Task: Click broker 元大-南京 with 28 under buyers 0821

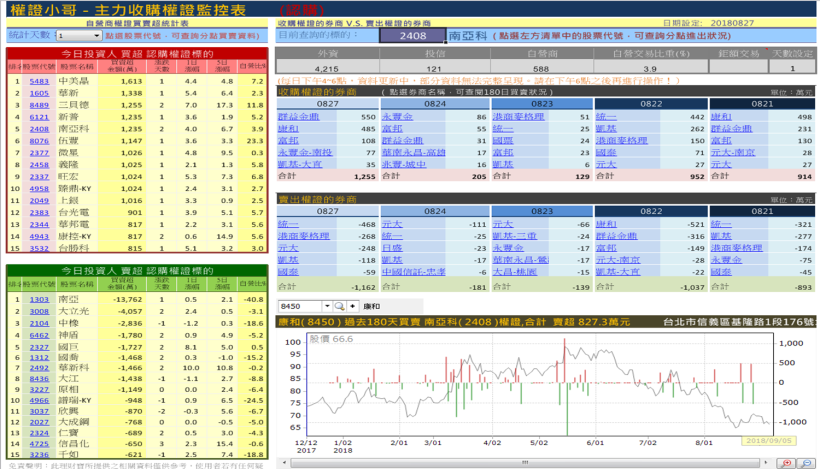Action: pos(733,153)
